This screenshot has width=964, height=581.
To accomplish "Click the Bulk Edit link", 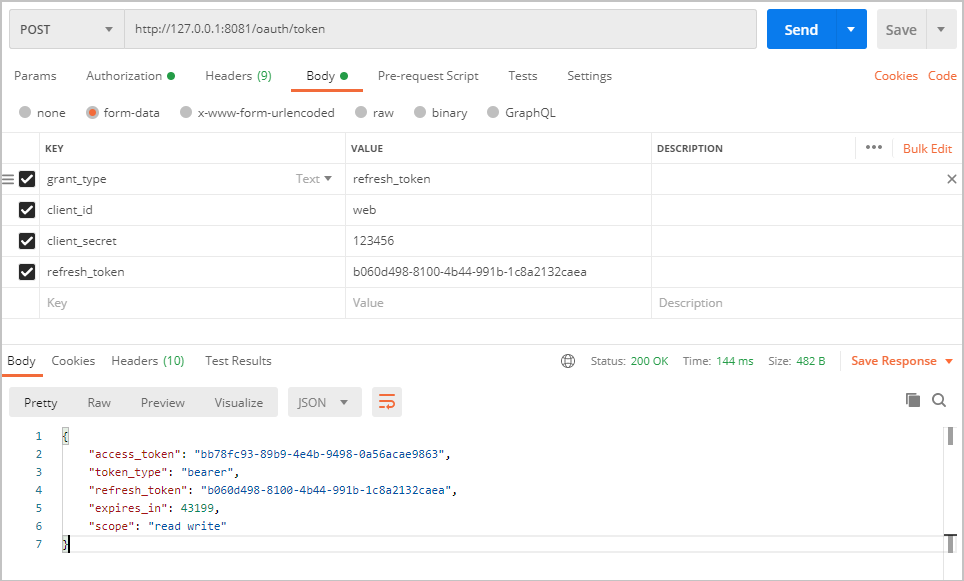I will [x=927, y=148].
